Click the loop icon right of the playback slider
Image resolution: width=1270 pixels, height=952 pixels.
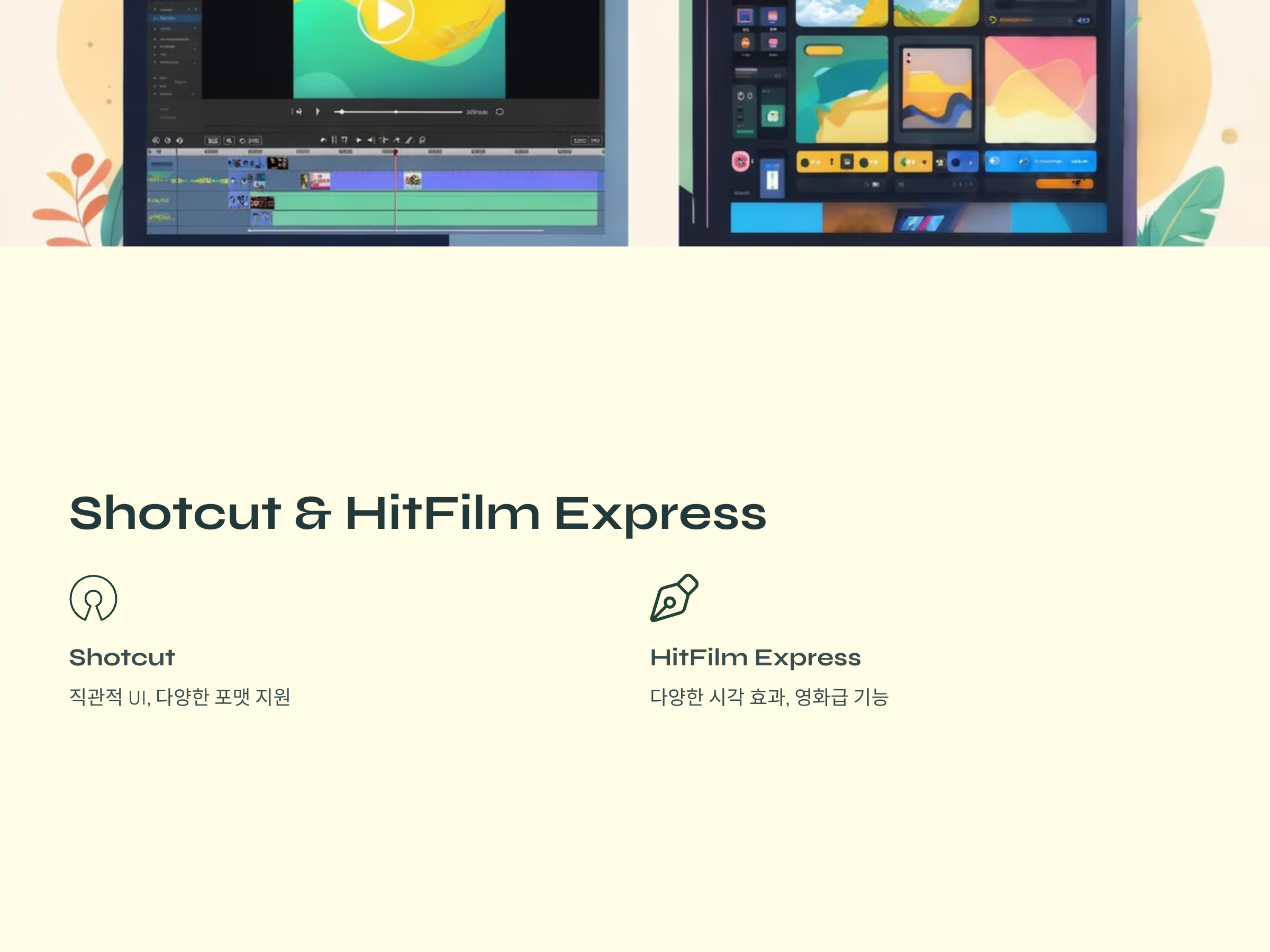pyautogui.click(x=500, y=112)
